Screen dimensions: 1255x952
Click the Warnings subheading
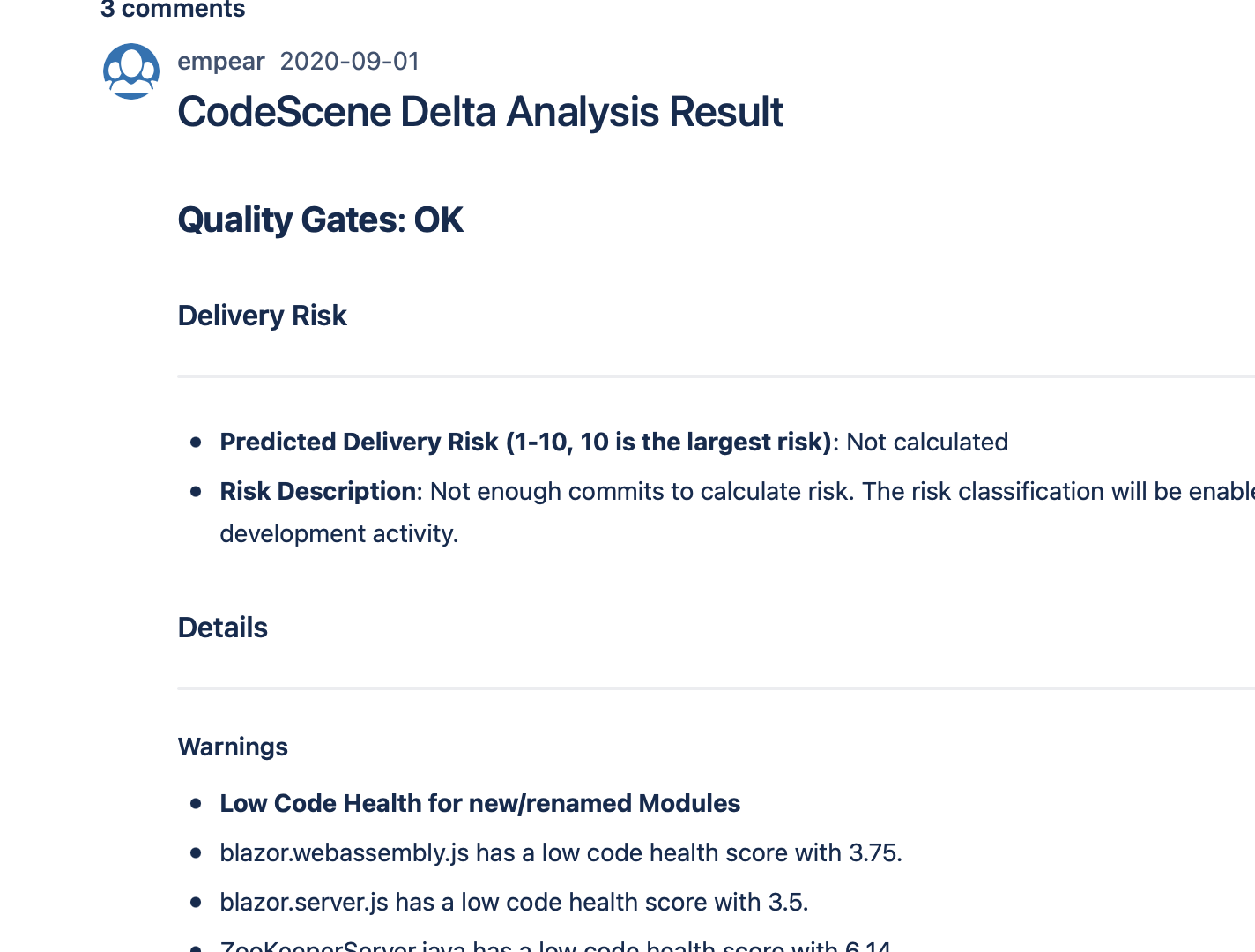click(x=233, y=747)
